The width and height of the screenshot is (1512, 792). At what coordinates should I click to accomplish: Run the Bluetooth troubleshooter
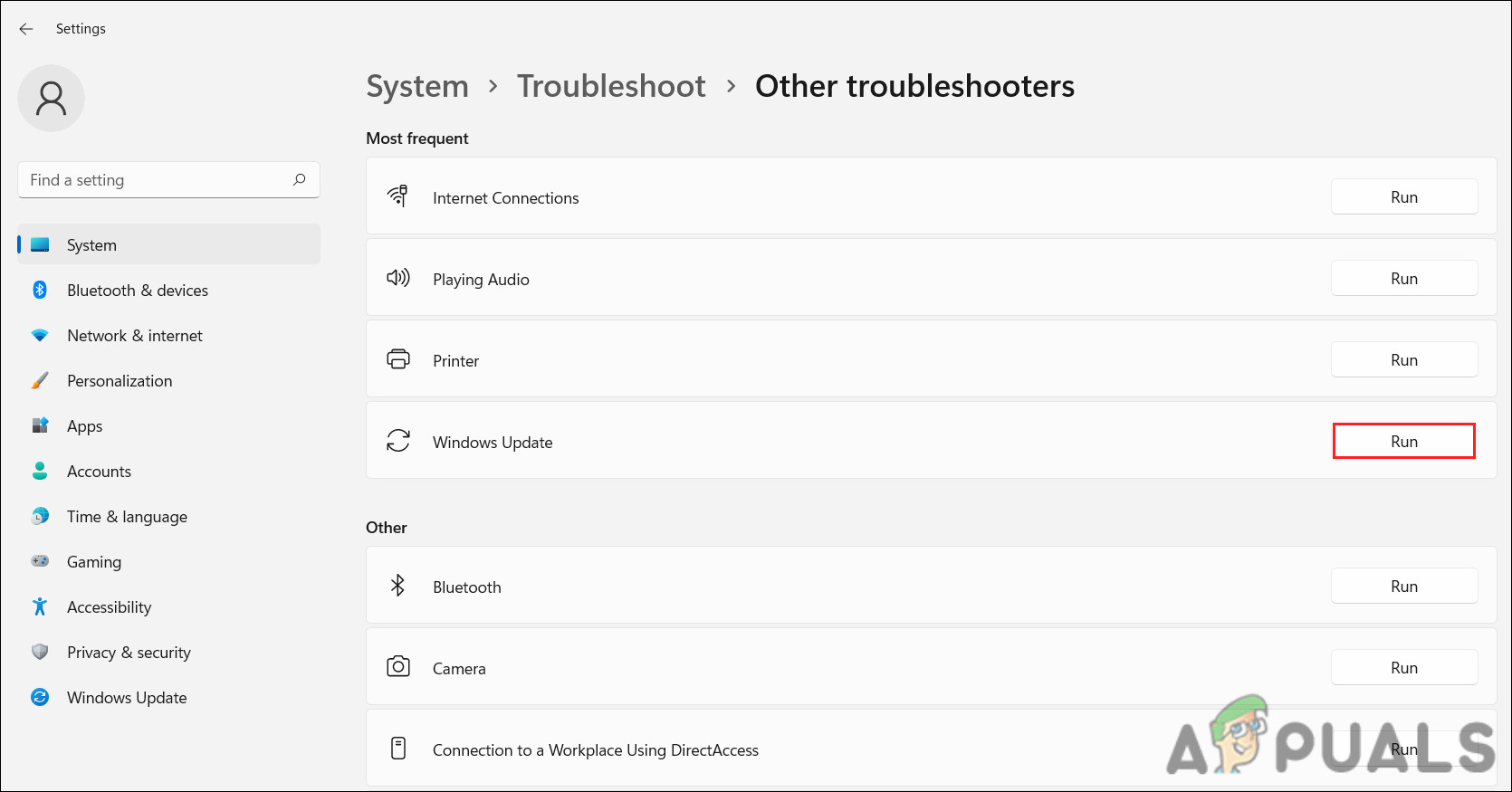click(x=1403, y=587)
